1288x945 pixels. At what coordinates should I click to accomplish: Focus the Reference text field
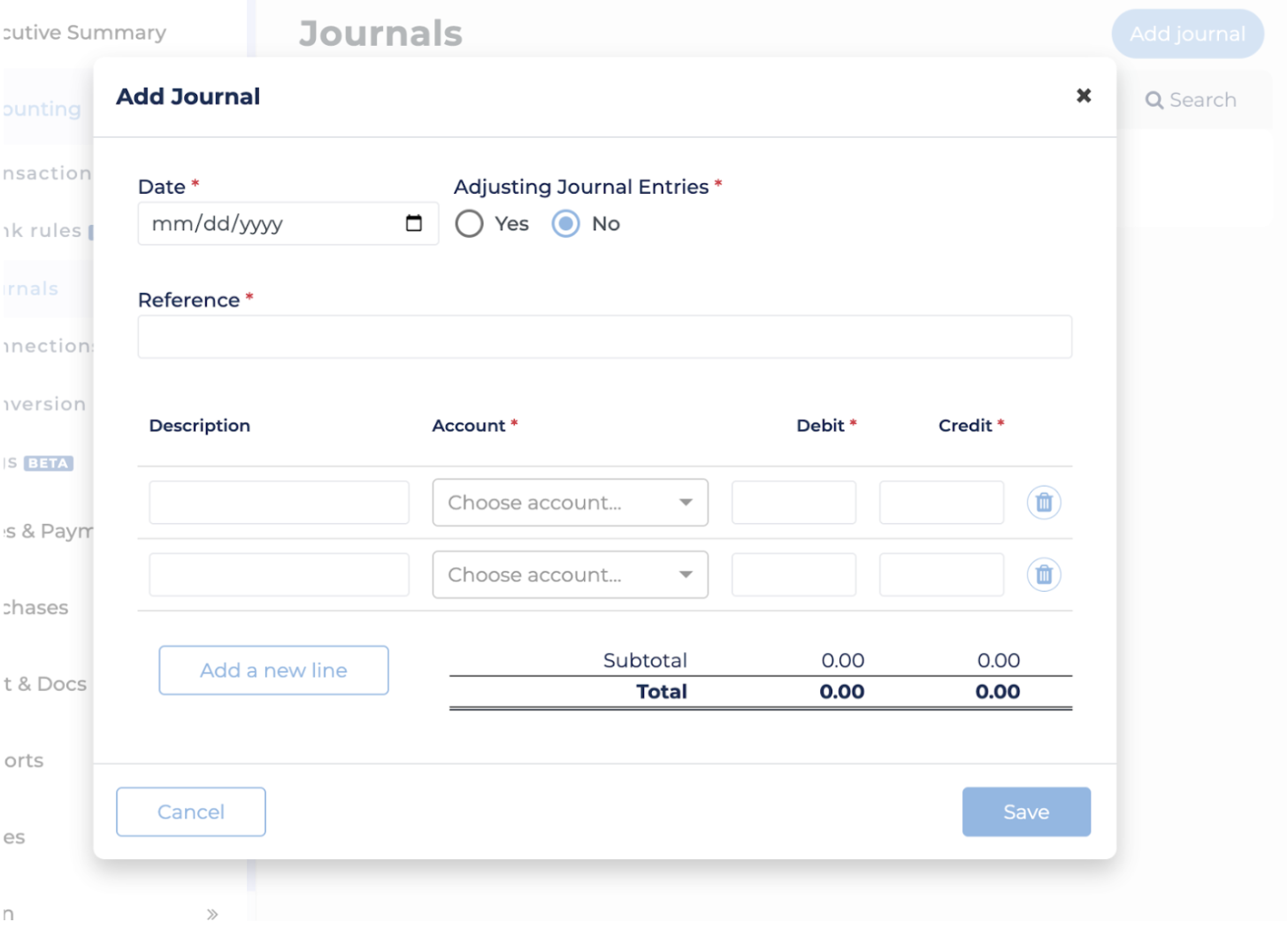pos(604,337)
